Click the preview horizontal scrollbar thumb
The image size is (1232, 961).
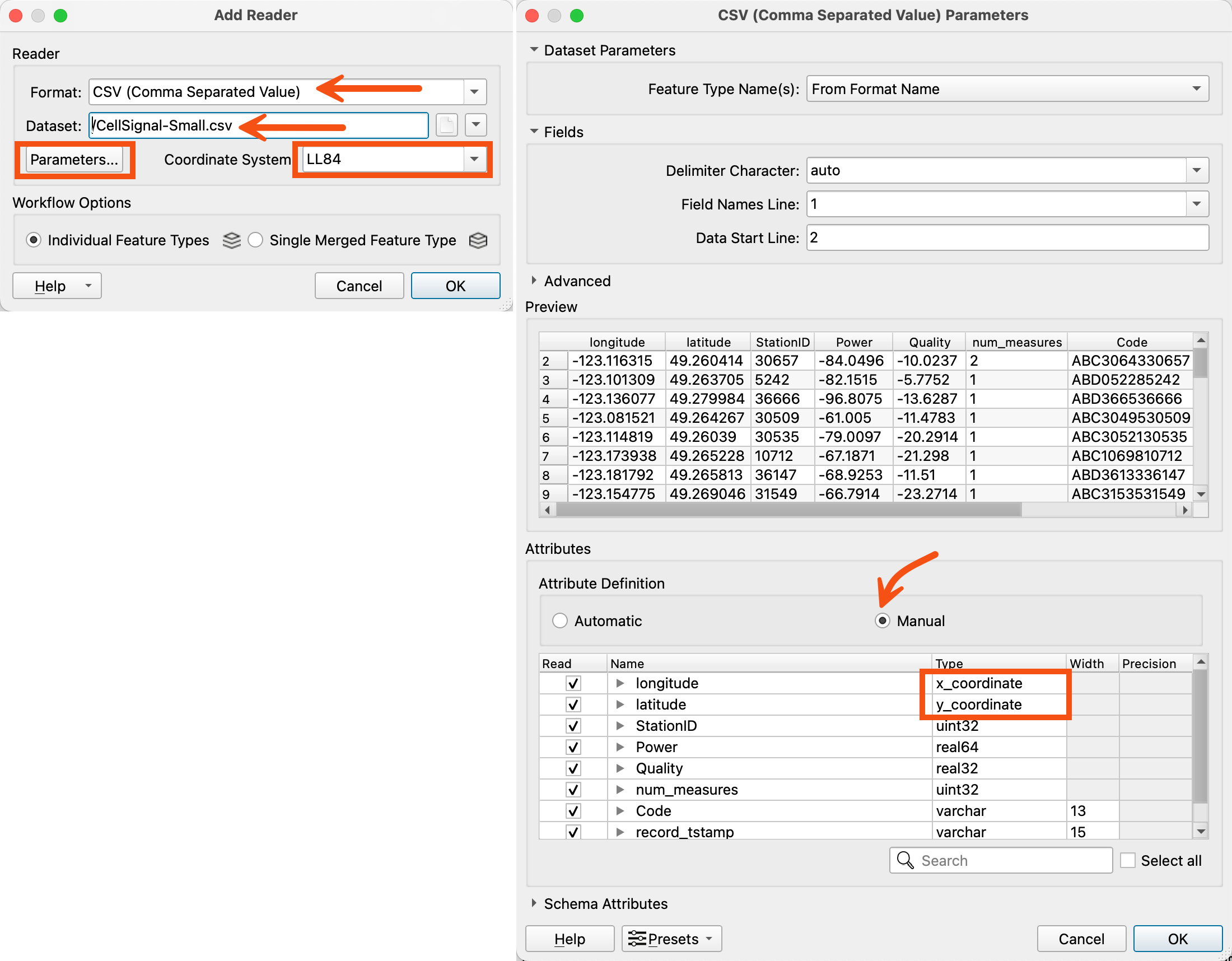pyautogui.click(x=788, y=510)
